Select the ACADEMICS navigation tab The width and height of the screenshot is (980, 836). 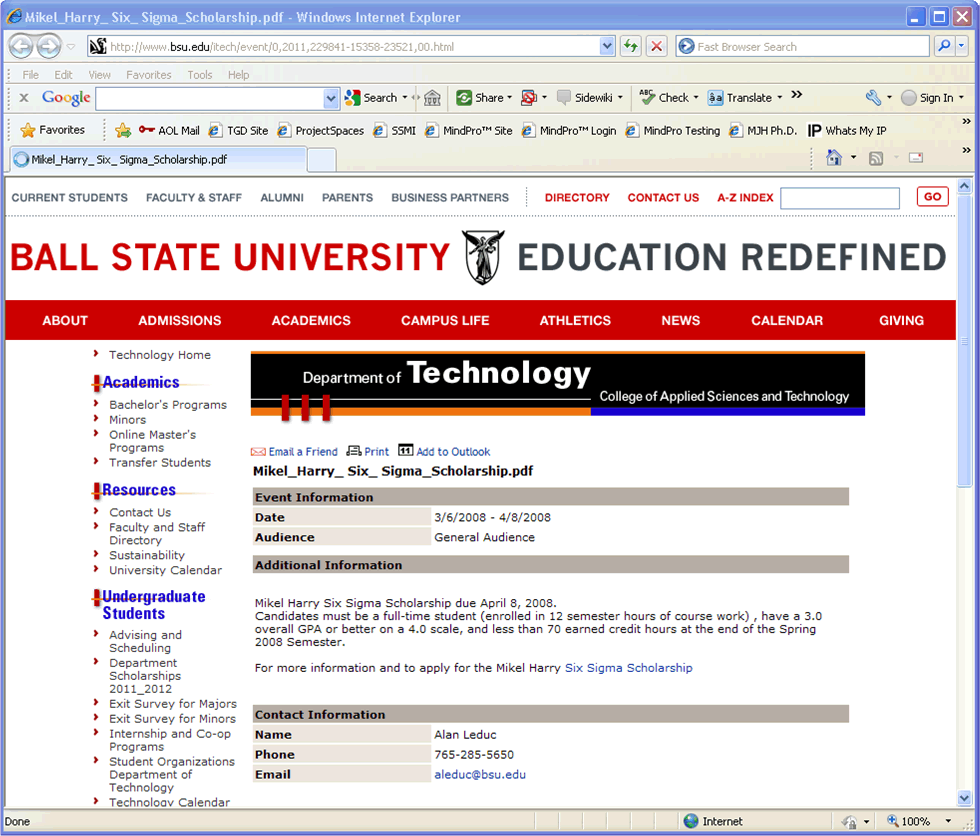(311, 321)
